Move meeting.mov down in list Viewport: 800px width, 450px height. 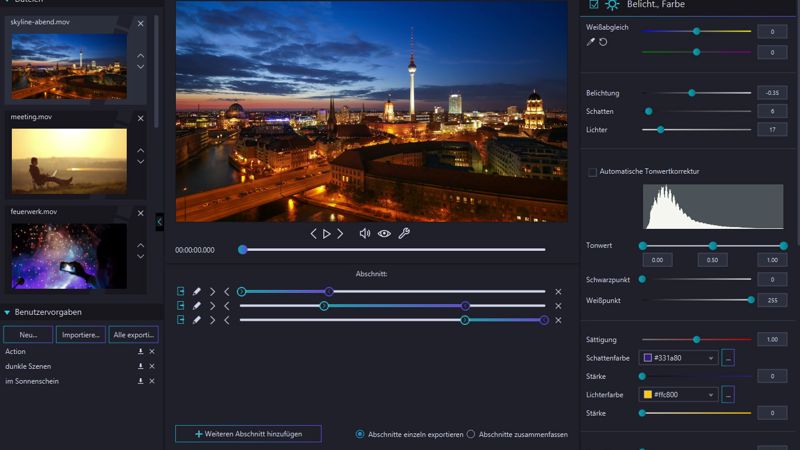point(140,162)
